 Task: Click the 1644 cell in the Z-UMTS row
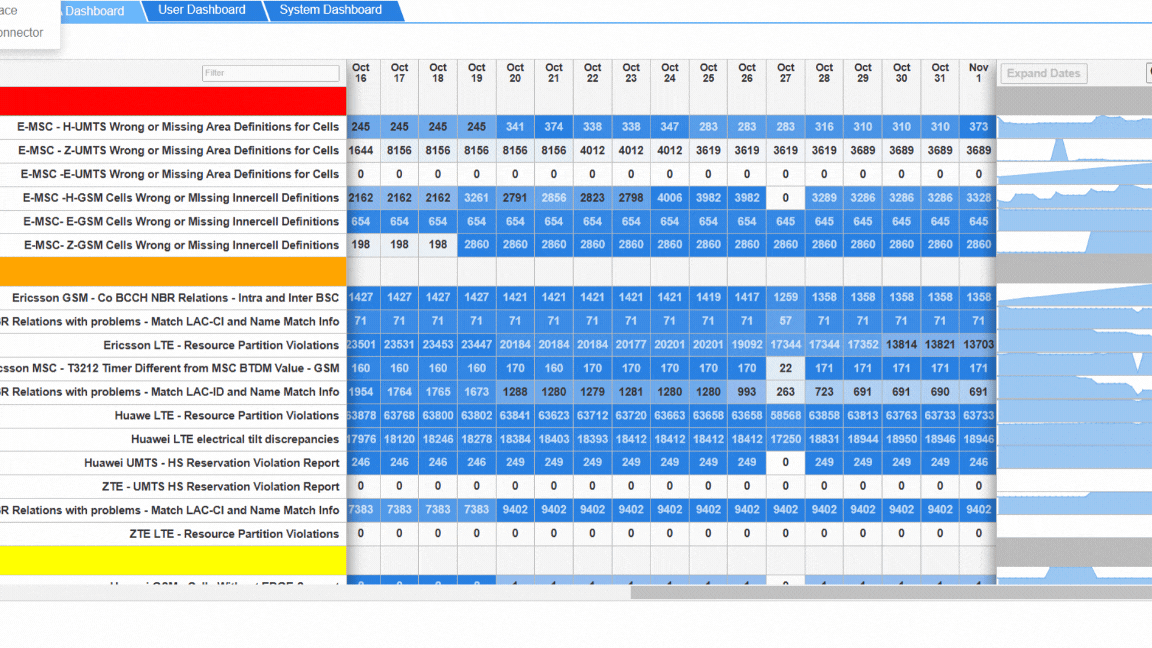click(x=361, y=150)
